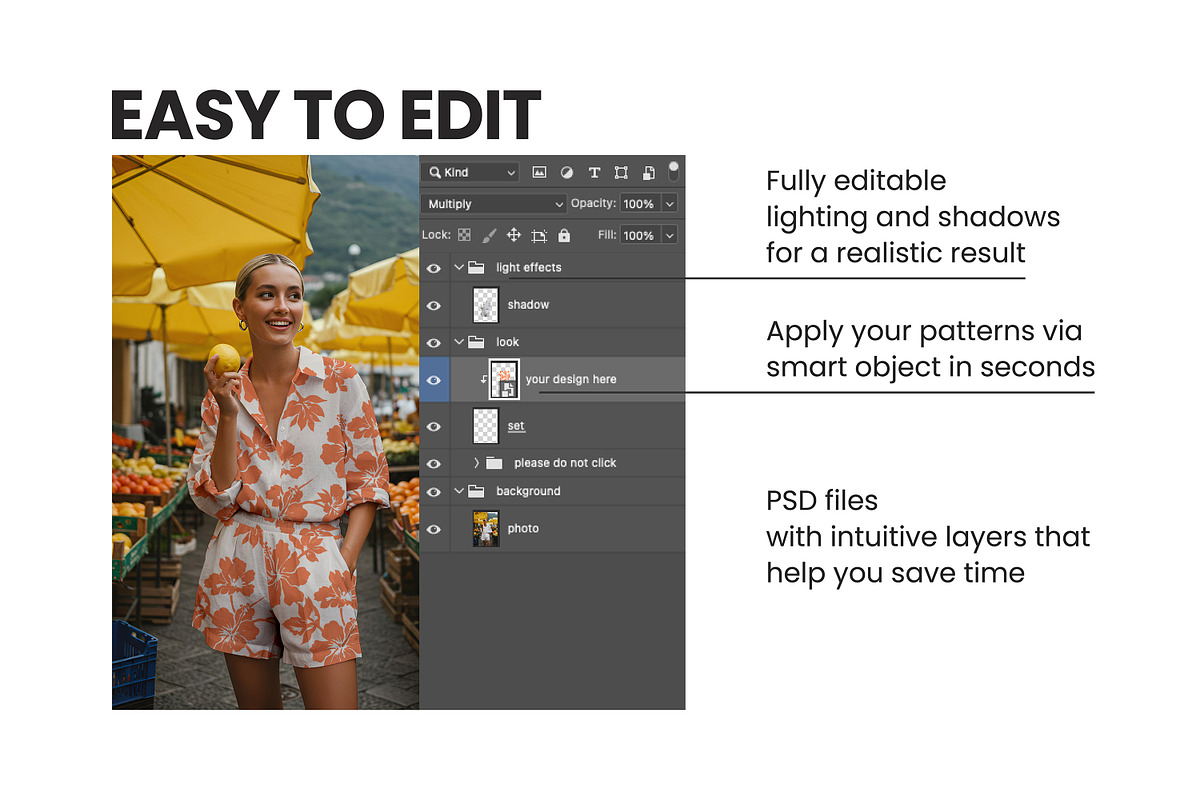Click the lock image pixels brush icon

pos(489,235)
